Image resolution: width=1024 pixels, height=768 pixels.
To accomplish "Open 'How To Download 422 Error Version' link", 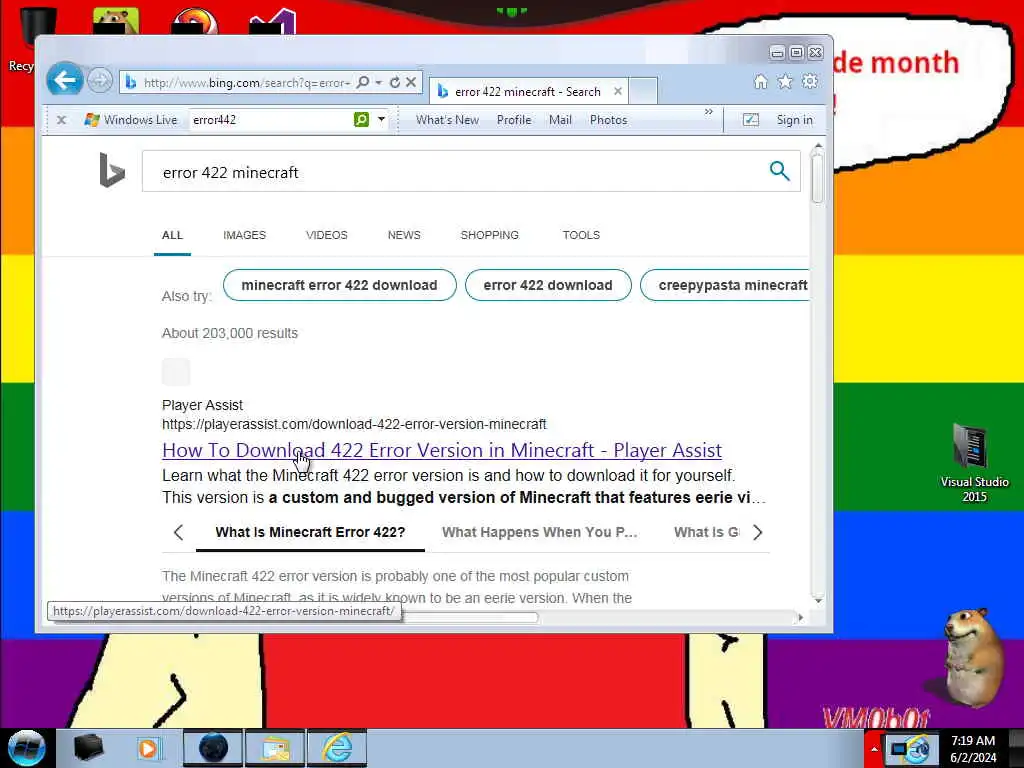I will pos(442,450).
